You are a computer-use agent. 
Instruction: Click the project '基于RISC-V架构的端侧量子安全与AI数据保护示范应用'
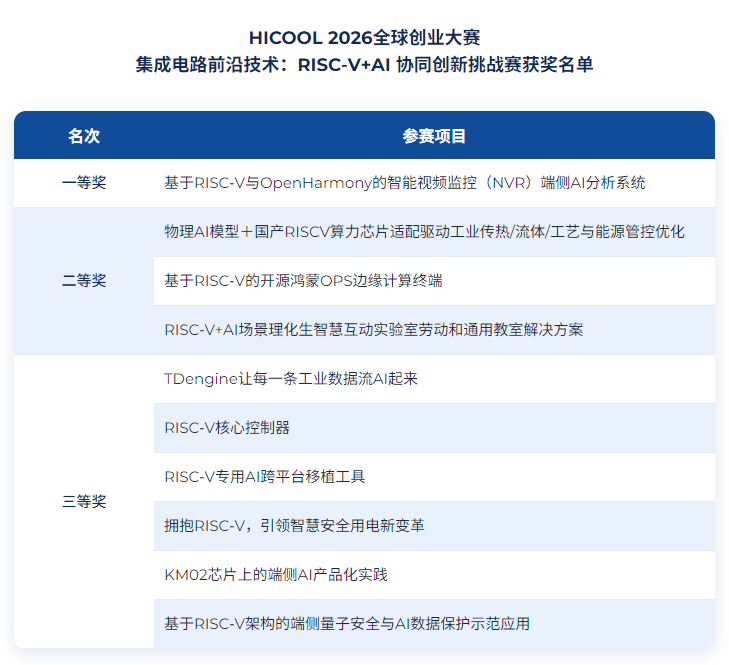[347, 624]
